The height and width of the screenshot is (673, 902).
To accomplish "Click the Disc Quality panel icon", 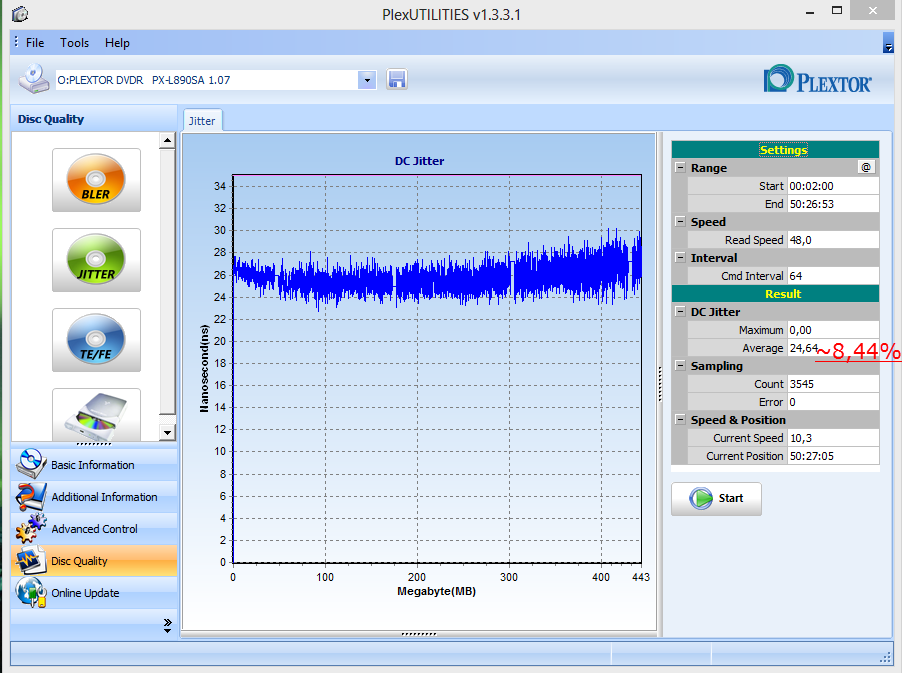I will click(30, 561).
